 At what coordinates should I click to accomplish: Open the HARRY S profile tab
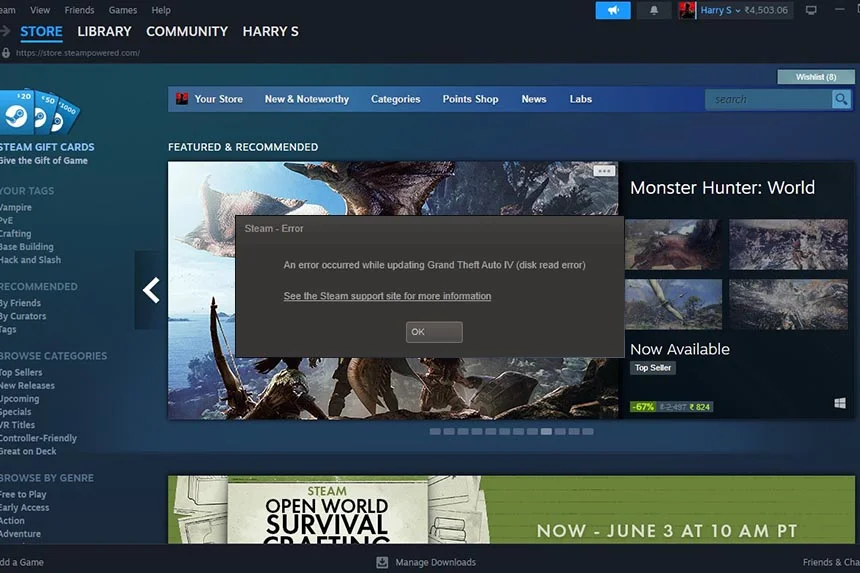[x=270, y=32]
